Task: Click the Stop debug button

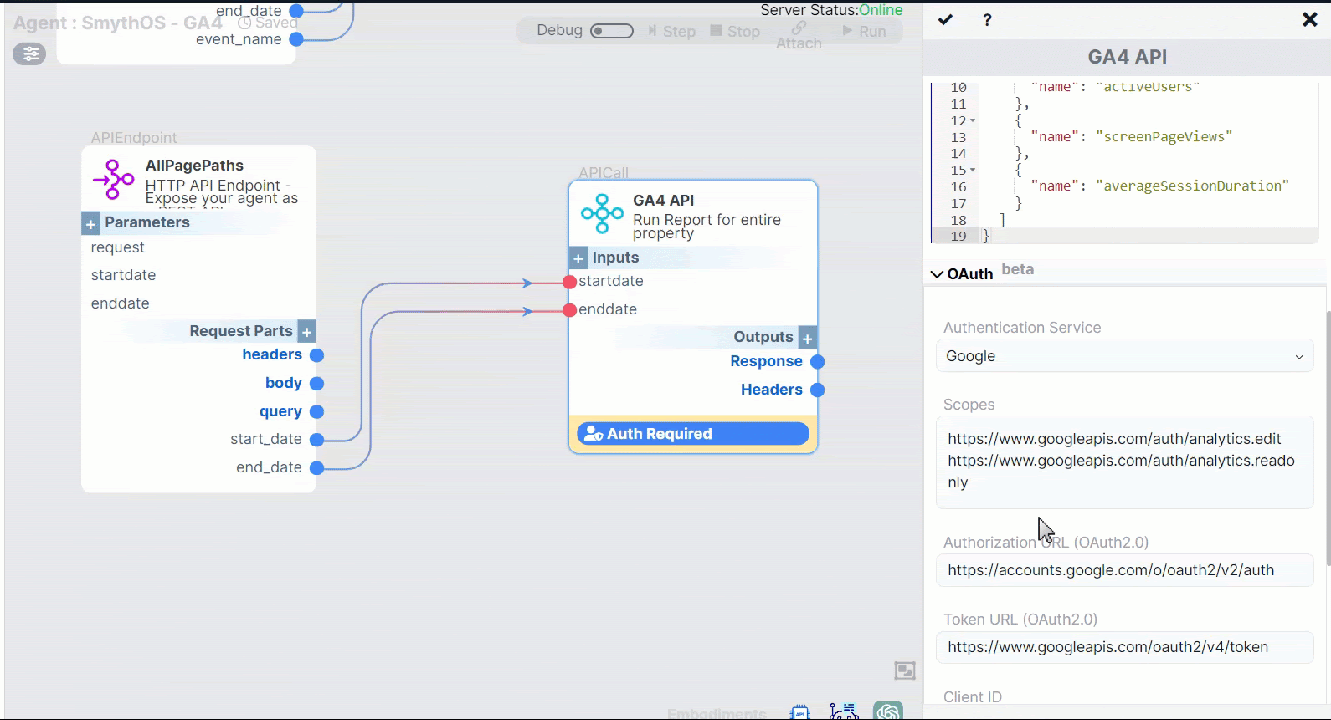Action: tap(735, 31)
